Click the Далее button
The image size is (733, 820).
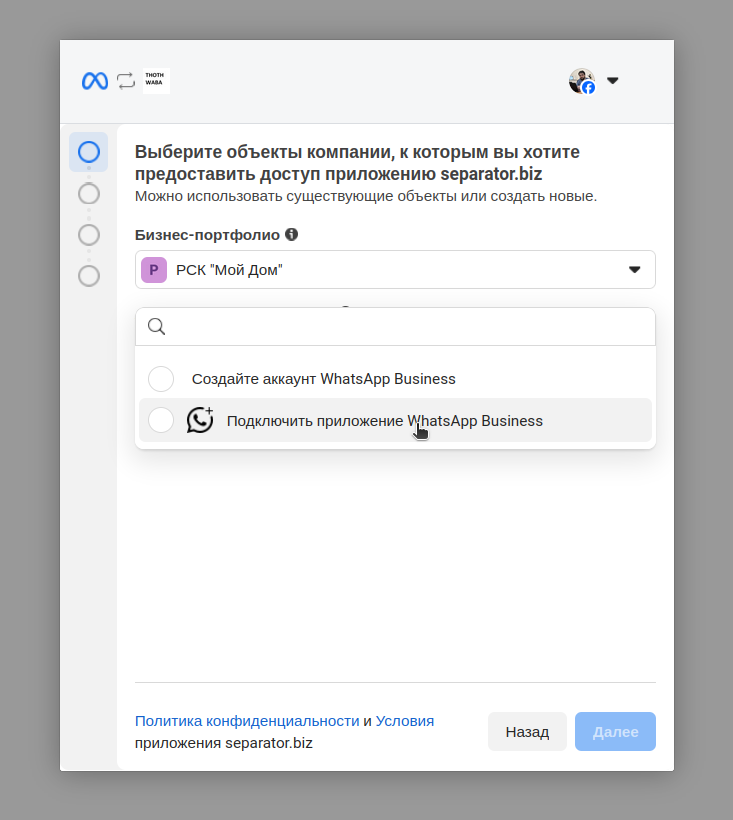615,732
